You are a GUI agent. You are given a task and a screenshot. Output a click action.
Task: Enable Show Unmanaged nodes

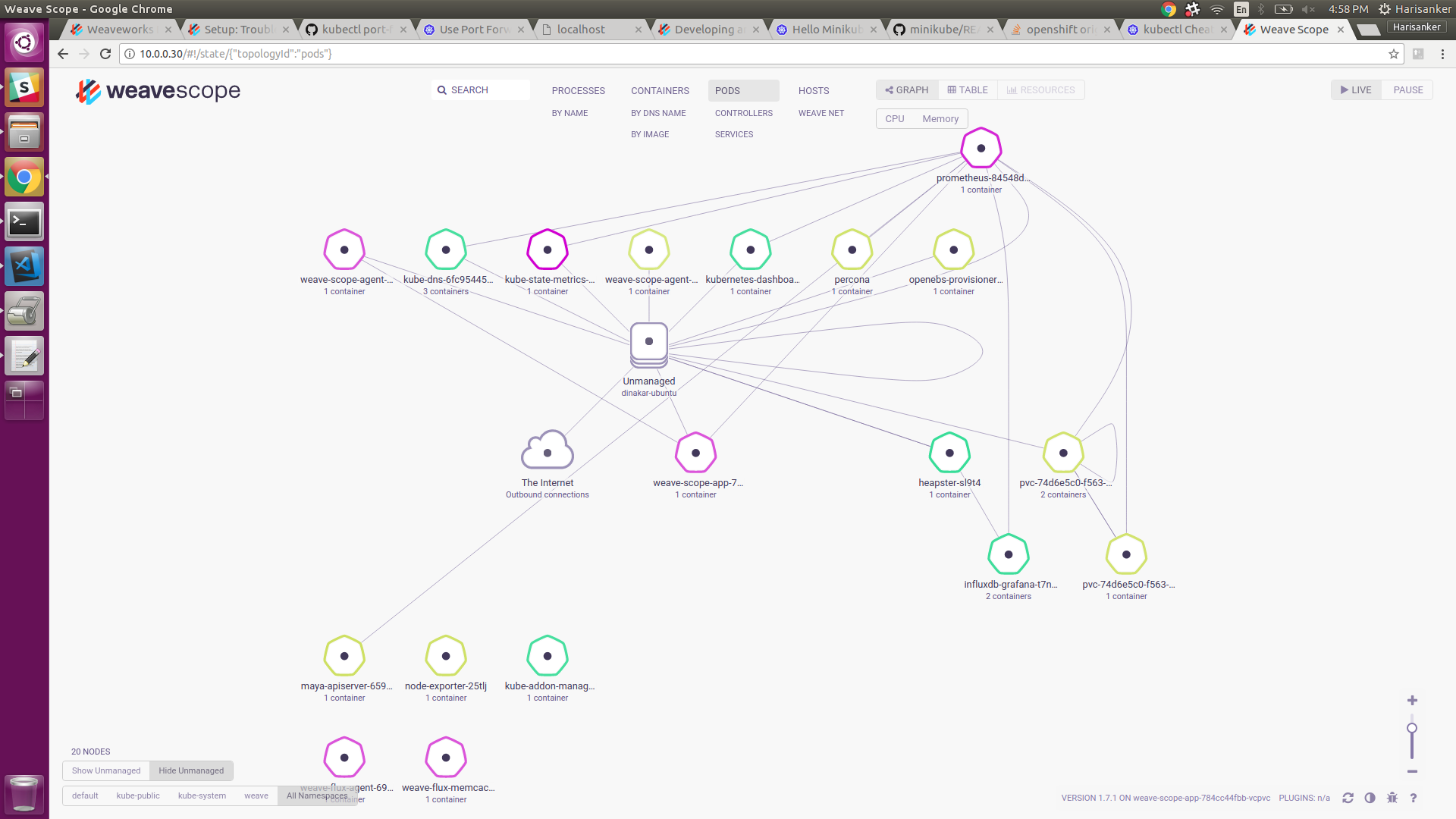pyautogui.click(x=105, y=770)
